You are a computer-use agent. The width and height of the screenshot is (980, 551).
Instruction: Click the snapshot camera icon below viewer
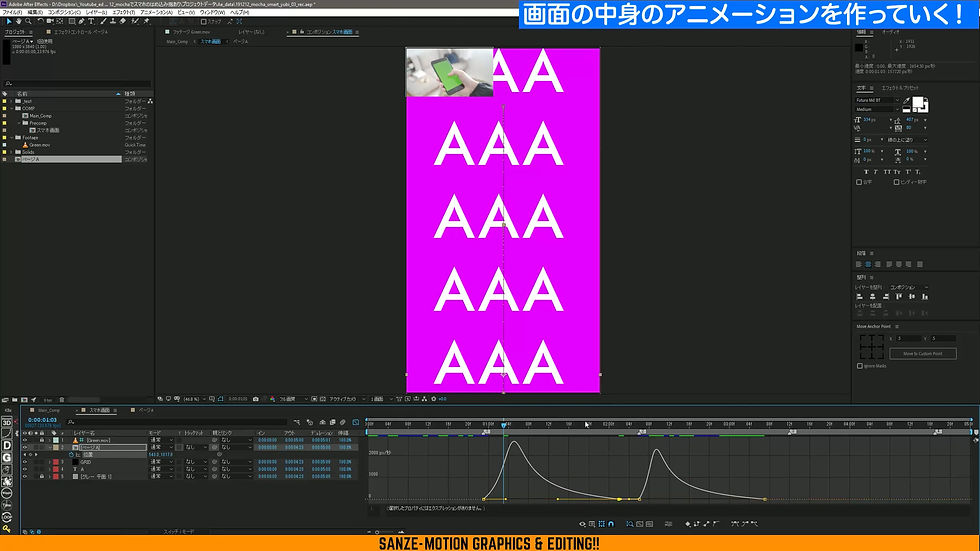256,399
